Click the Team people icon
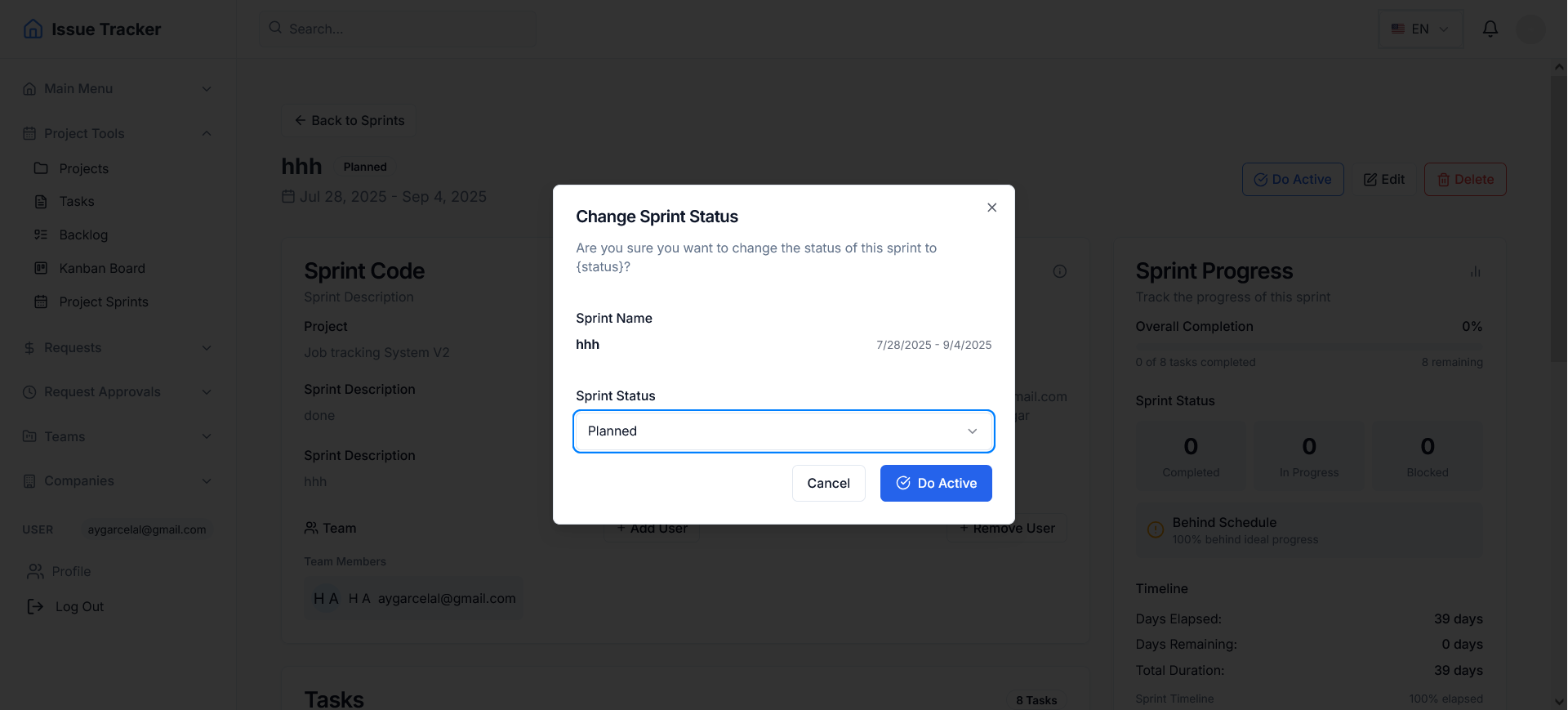The height and width of the screenshot is (710, 1568). [311, 528]
